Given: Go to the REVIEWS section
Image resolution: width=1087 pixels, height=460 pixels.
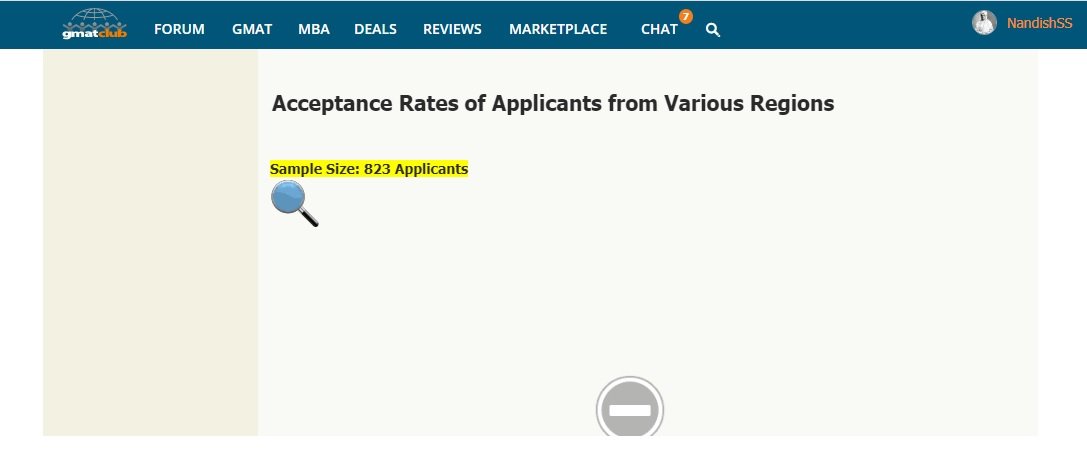Looking at the screenshot, I should pyautogui.click(x=452, y=29).
